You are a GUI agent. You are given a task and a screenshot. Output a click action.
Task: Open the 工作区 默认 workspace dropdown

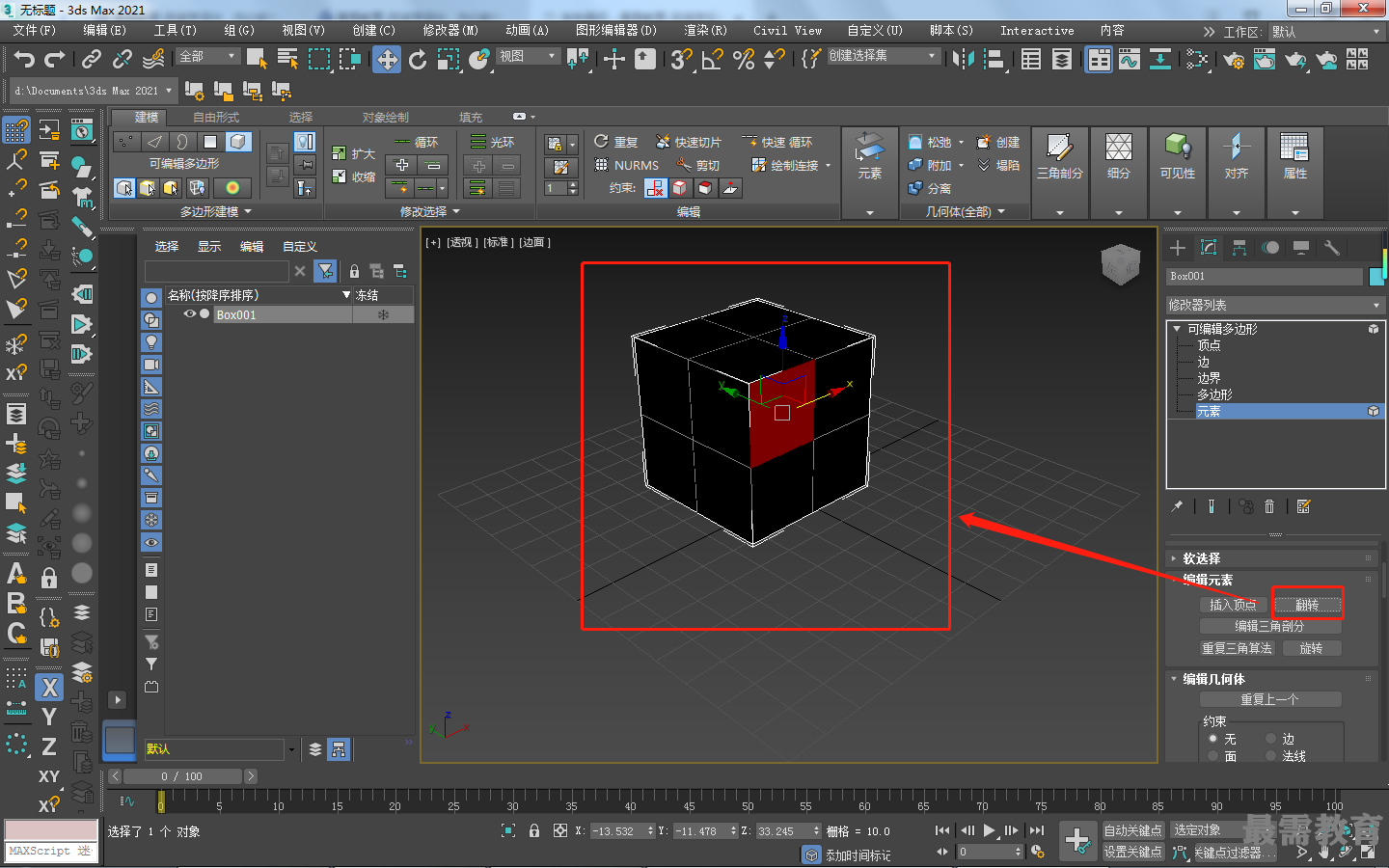point(1327,32)
